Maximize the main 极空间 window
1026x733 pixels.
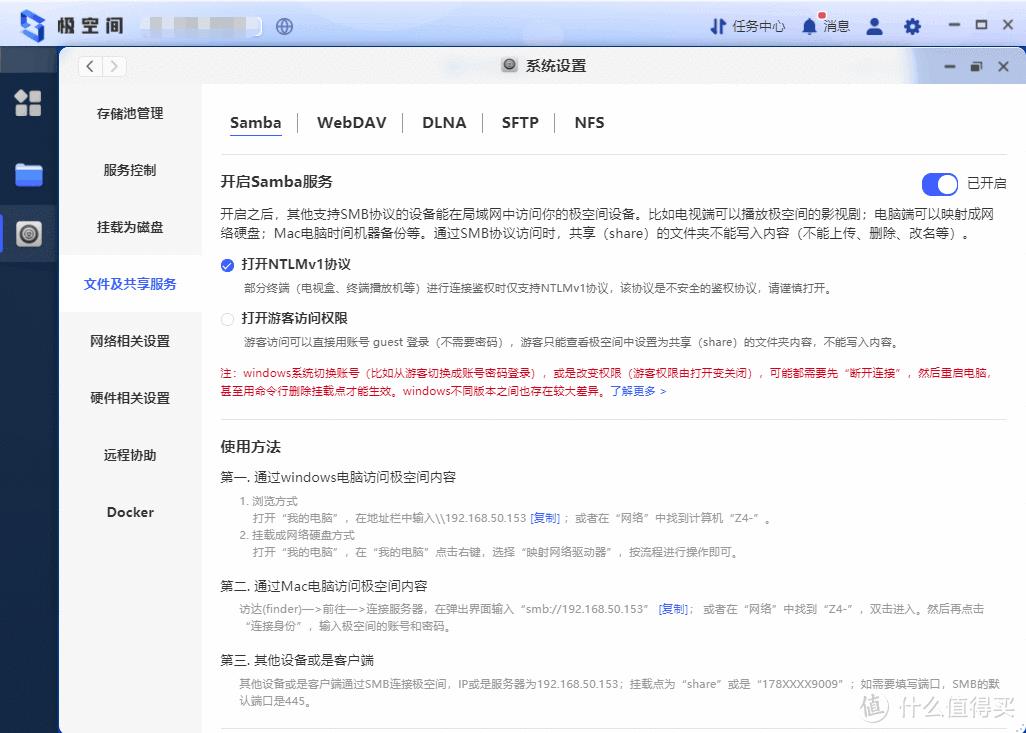(x=981, y=25)
